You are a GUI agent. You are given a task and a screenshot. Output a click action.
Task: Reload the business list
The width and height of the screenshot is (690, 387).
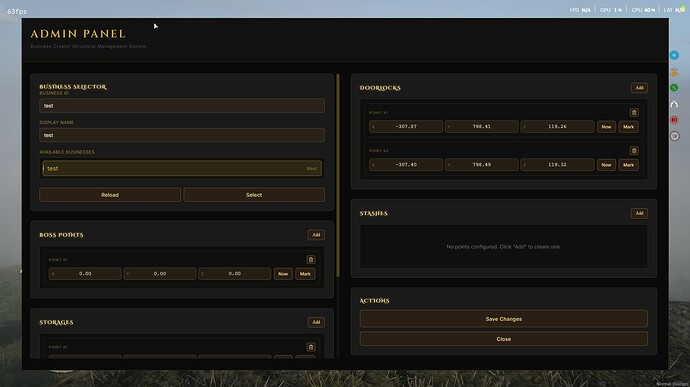point(110,195)
